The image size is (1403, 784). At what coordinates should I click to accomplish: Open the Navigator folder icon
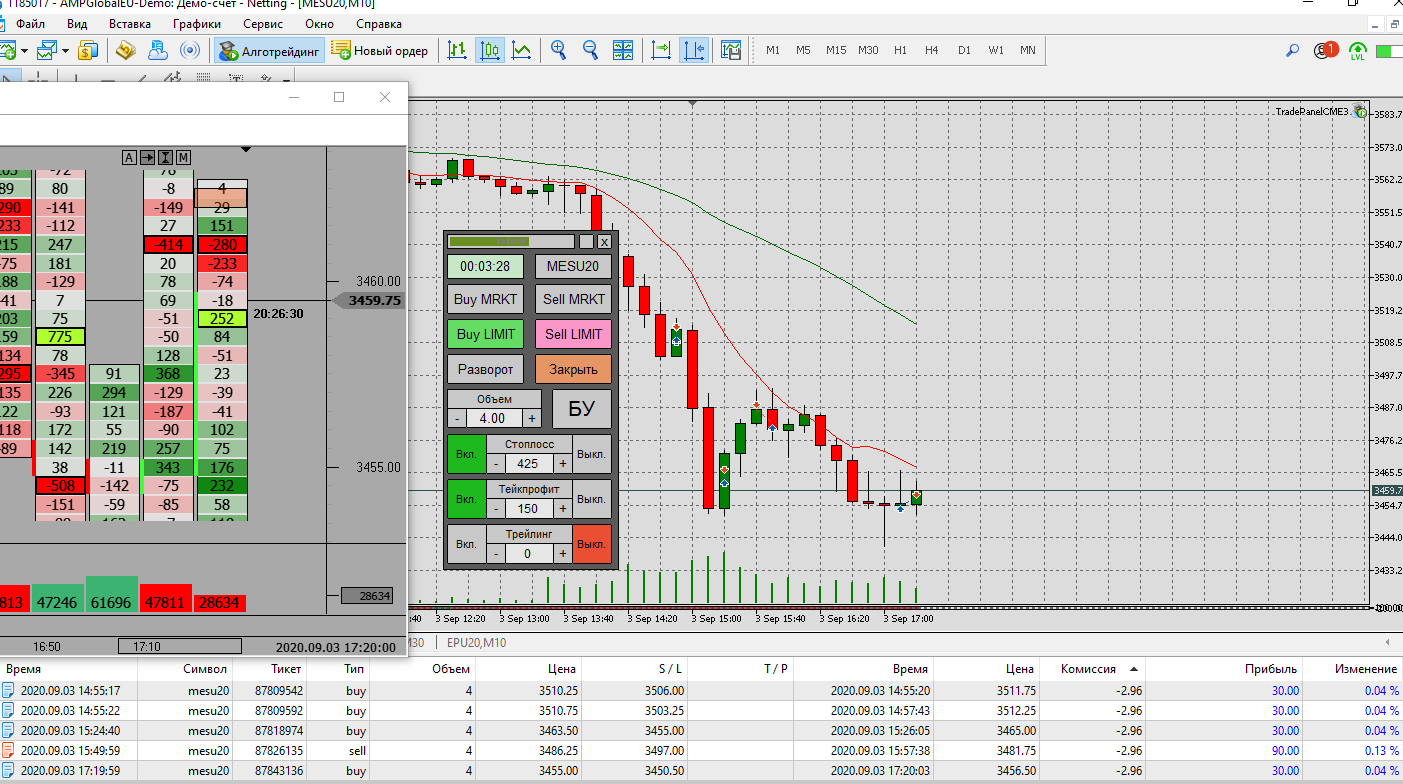126,50
